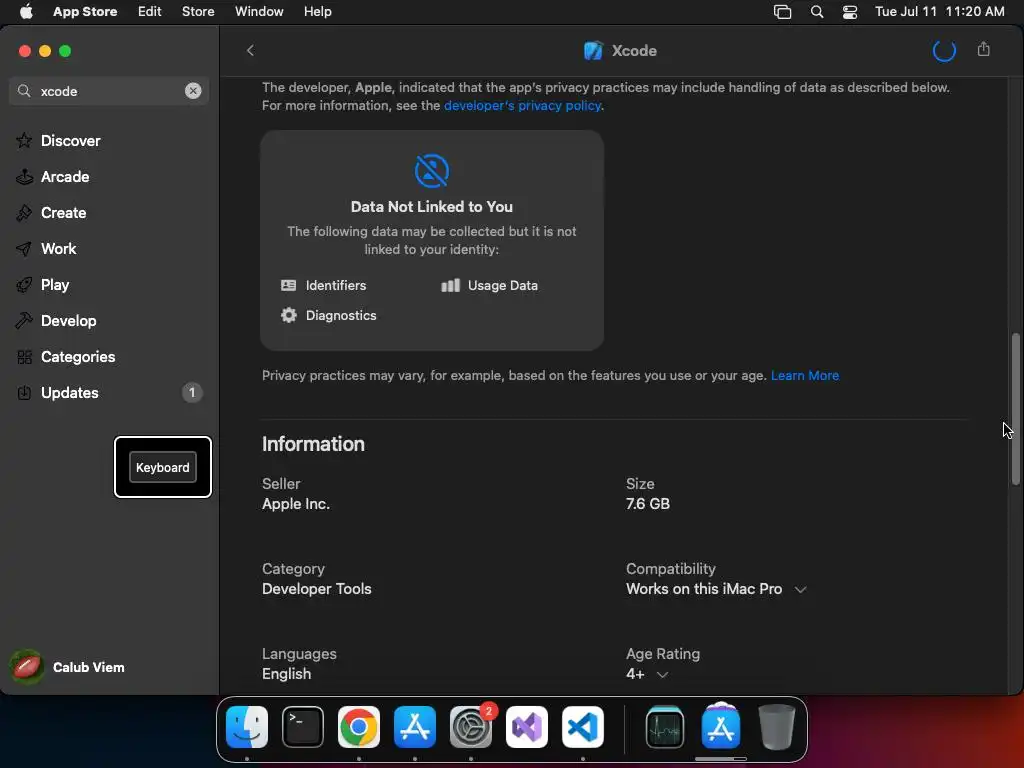1024x768 pixels.
Task: Click the Work paper plane icon
Action: pyautogui.click(x=24, y=249)
